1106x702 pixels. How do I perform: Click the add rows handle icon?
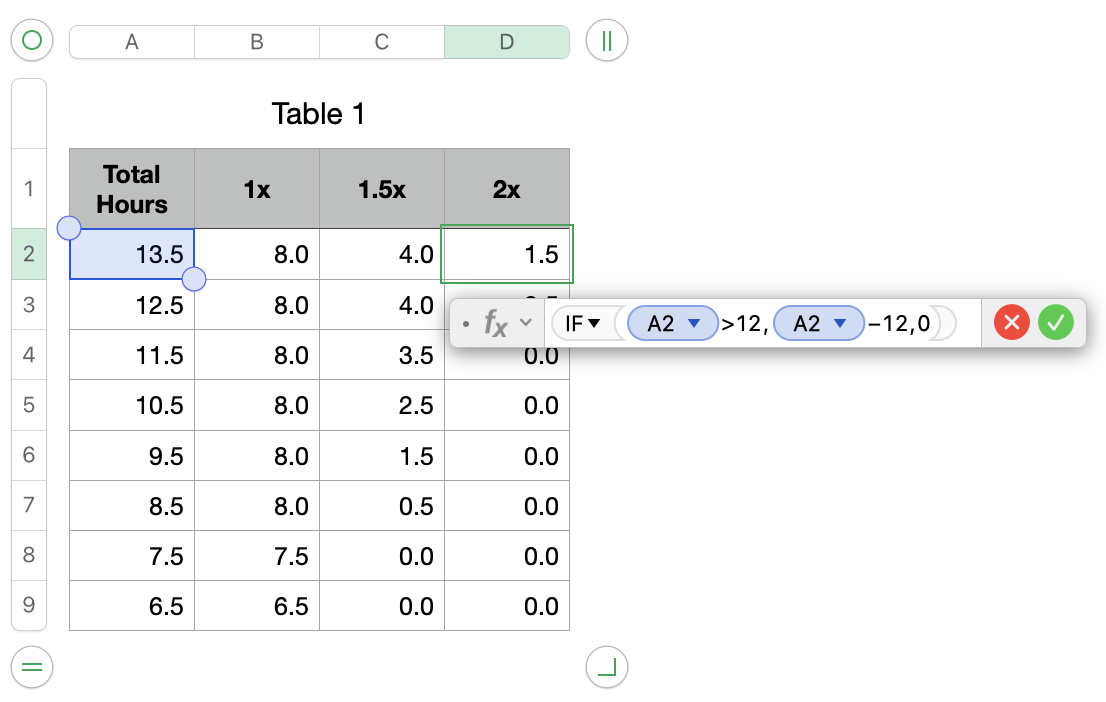32,666
